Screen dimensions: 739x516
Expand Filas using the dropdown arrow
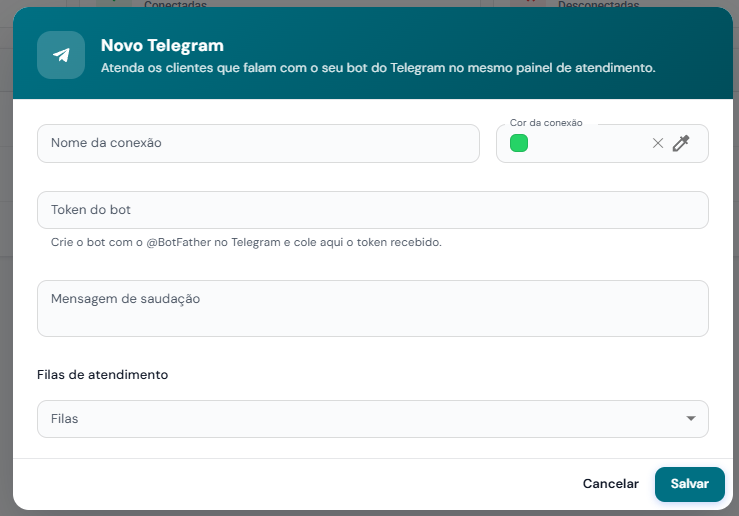tap(691, 418)
